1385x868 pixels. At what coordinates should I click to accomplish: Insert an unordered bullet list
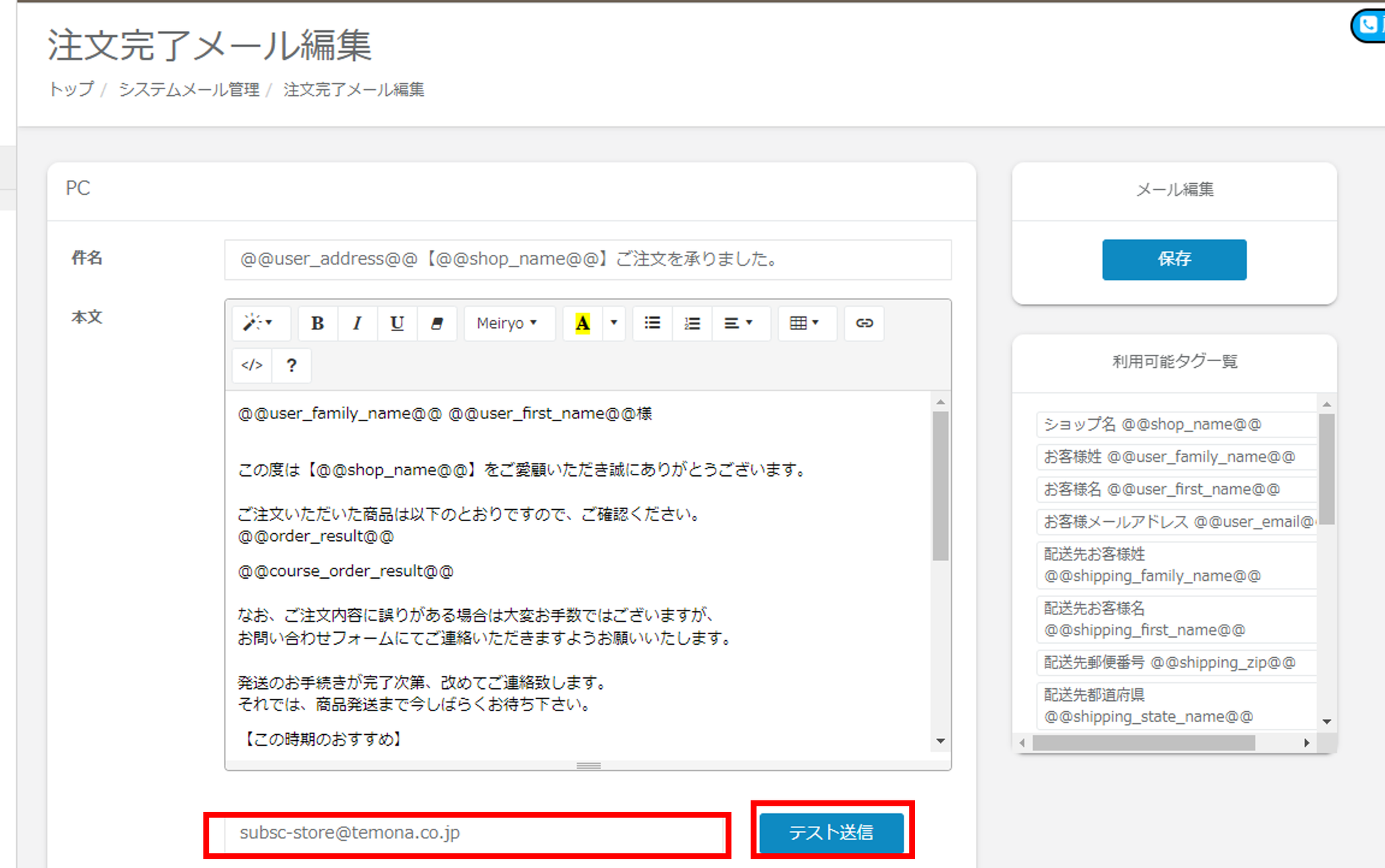652,323
